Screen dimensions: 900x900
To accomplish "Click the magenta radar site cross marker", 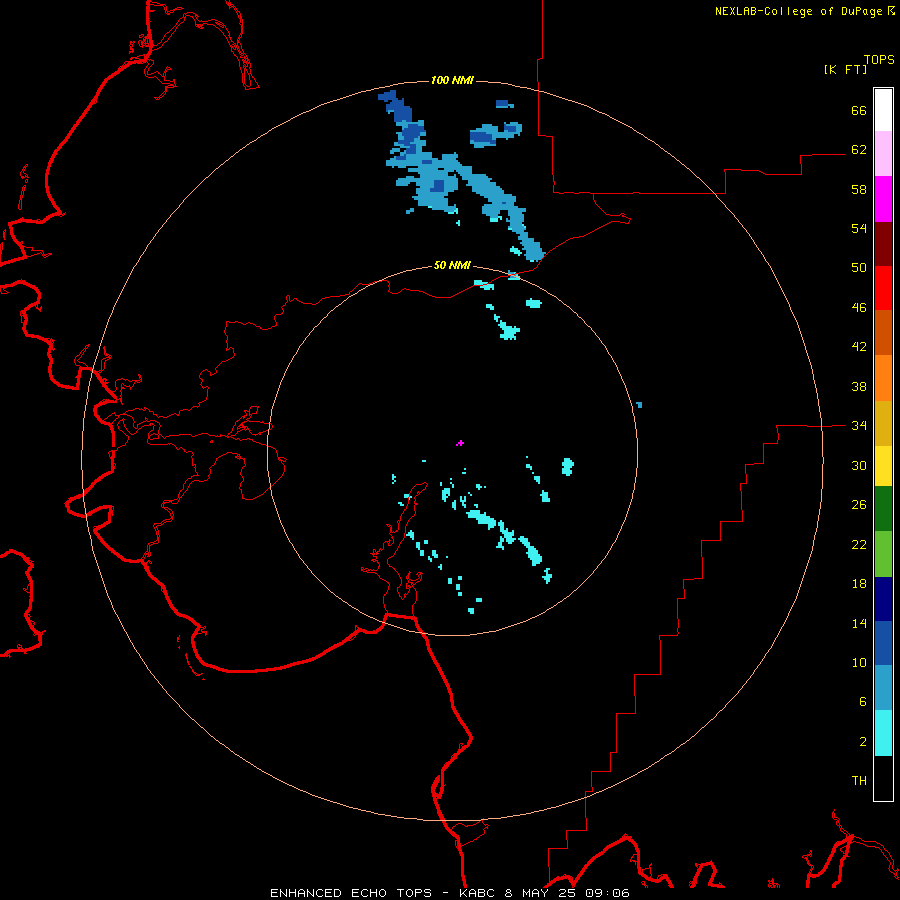I will pos(460,443).
